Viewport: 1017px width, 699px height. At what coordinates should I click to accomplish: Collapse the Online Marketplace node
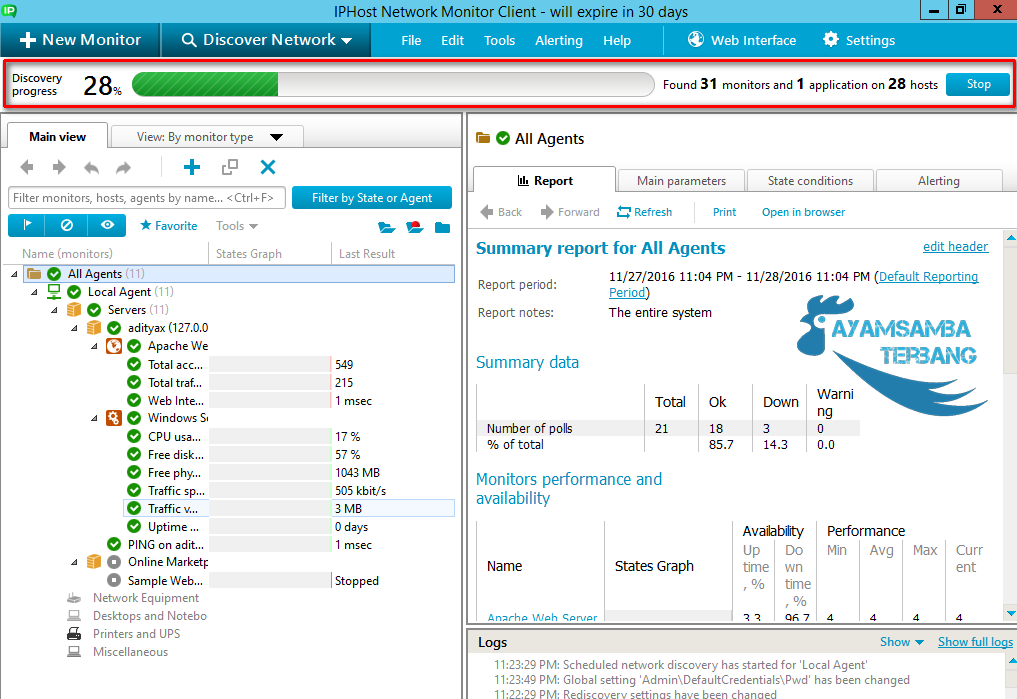(75, 562)
